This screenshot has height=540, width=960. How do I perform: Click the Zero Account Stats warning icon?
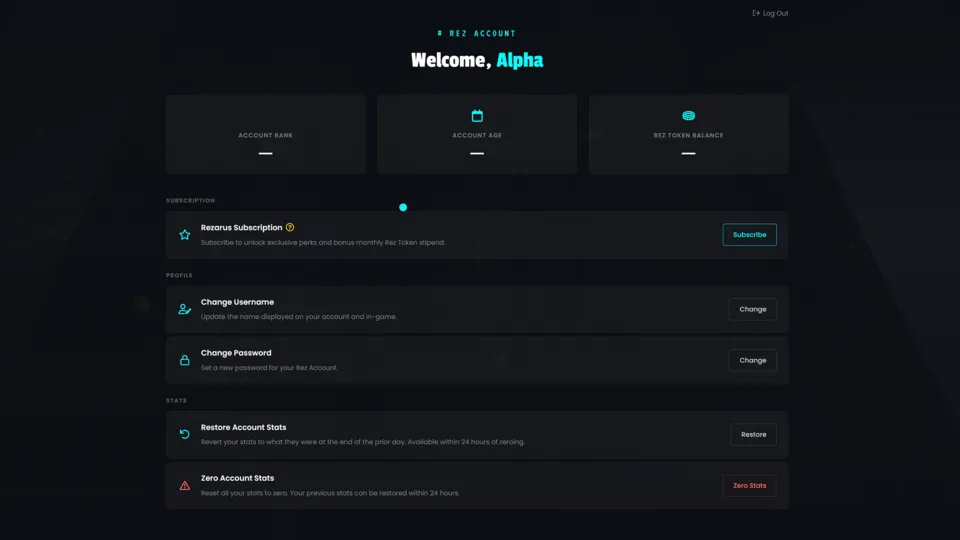coord(184,486)
